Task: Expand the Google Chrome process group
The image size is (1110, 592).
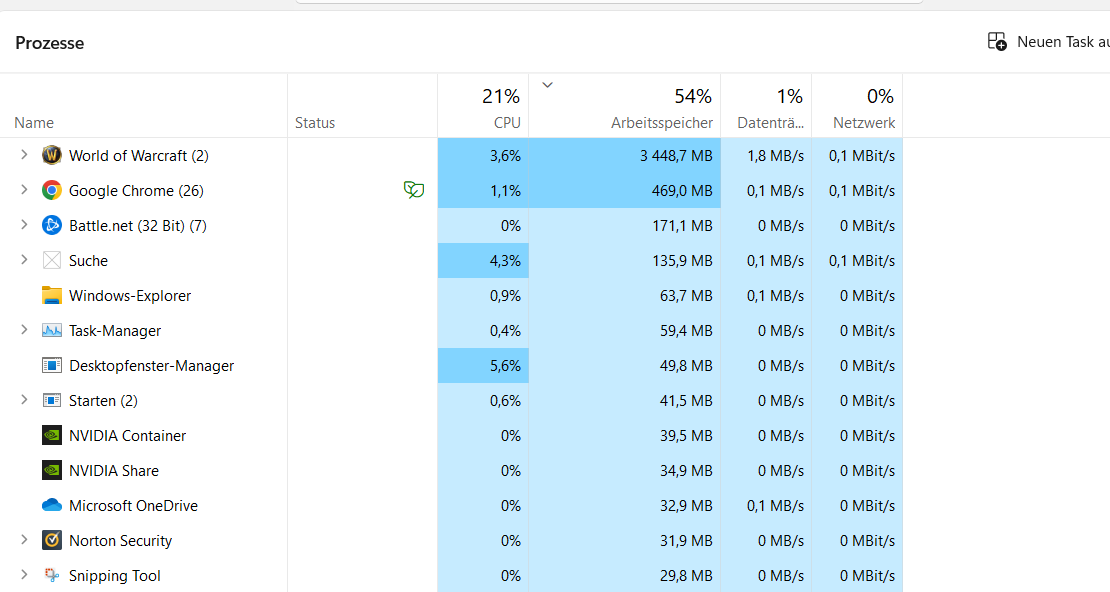Action: (x=24, y=190)
